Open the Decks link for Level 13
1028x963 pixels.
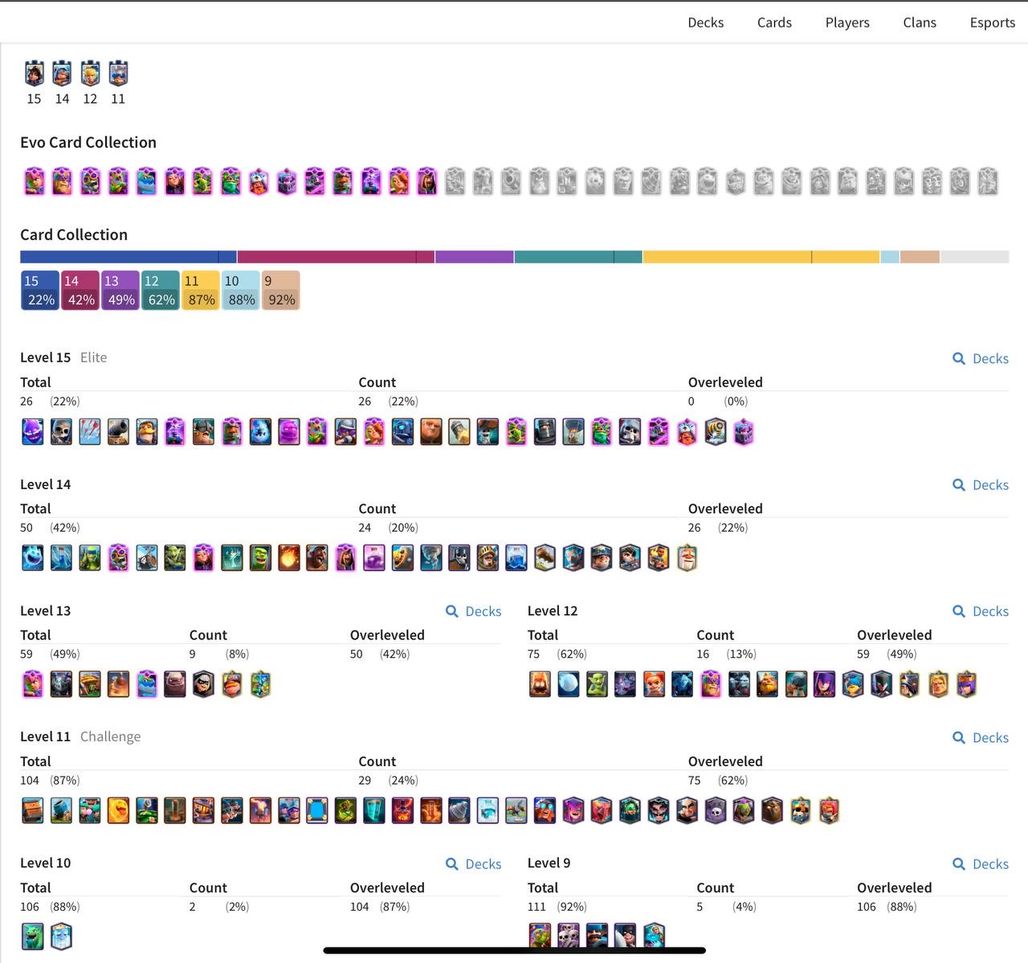[473, 612]
